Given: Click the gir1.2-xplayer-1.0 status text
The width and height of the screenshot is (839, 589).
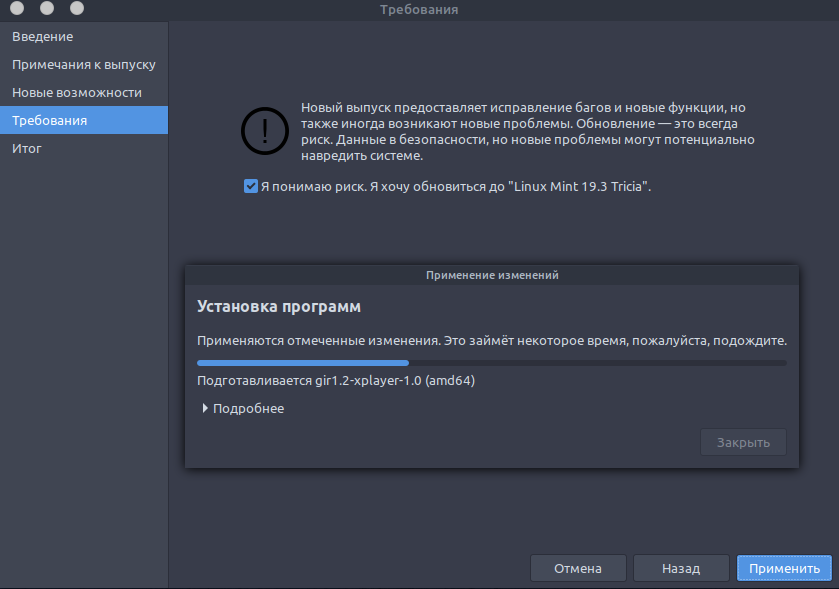Looking at the screenshot, I should click(x=334, y=381).
